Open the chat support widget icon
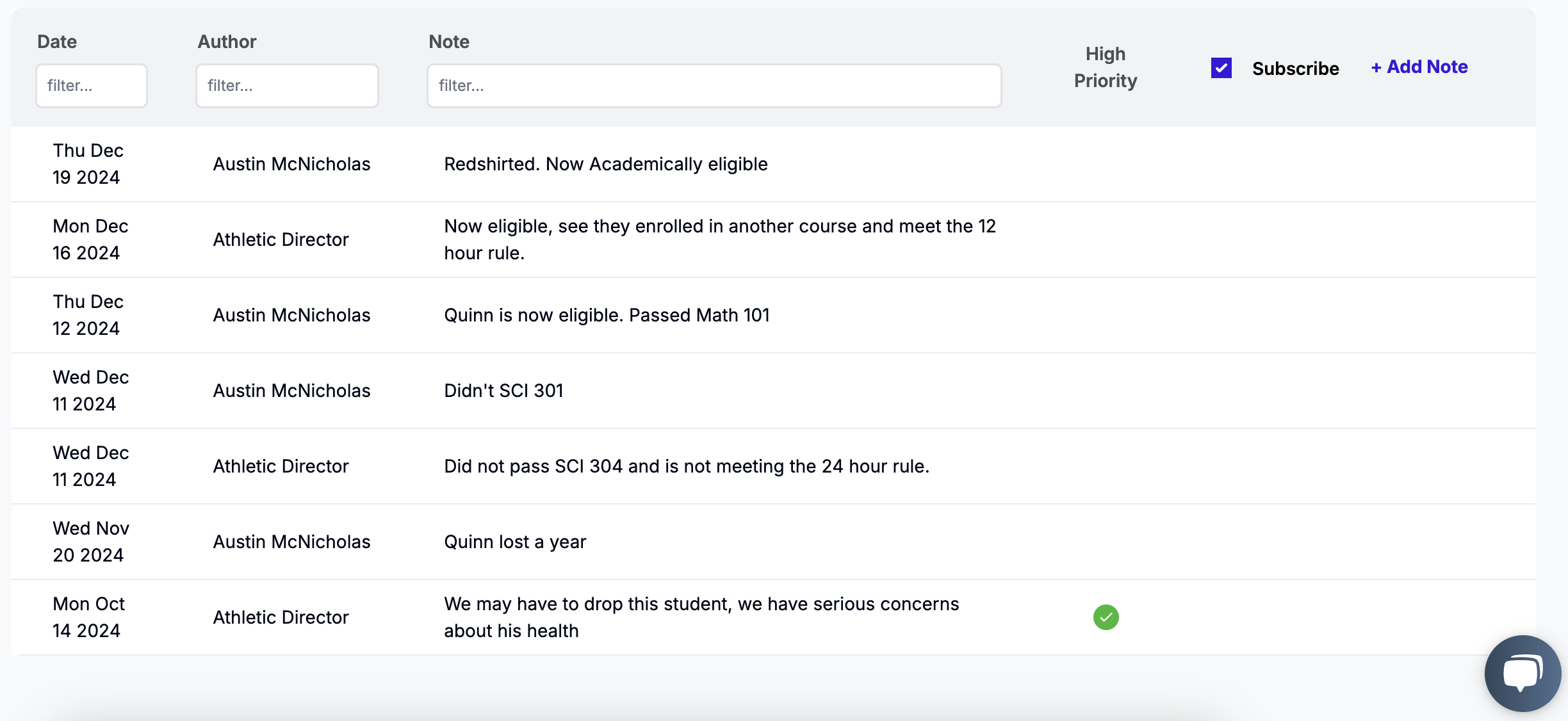The height and width of the screenshot is (721, 1568). [x=1522, y=672]
